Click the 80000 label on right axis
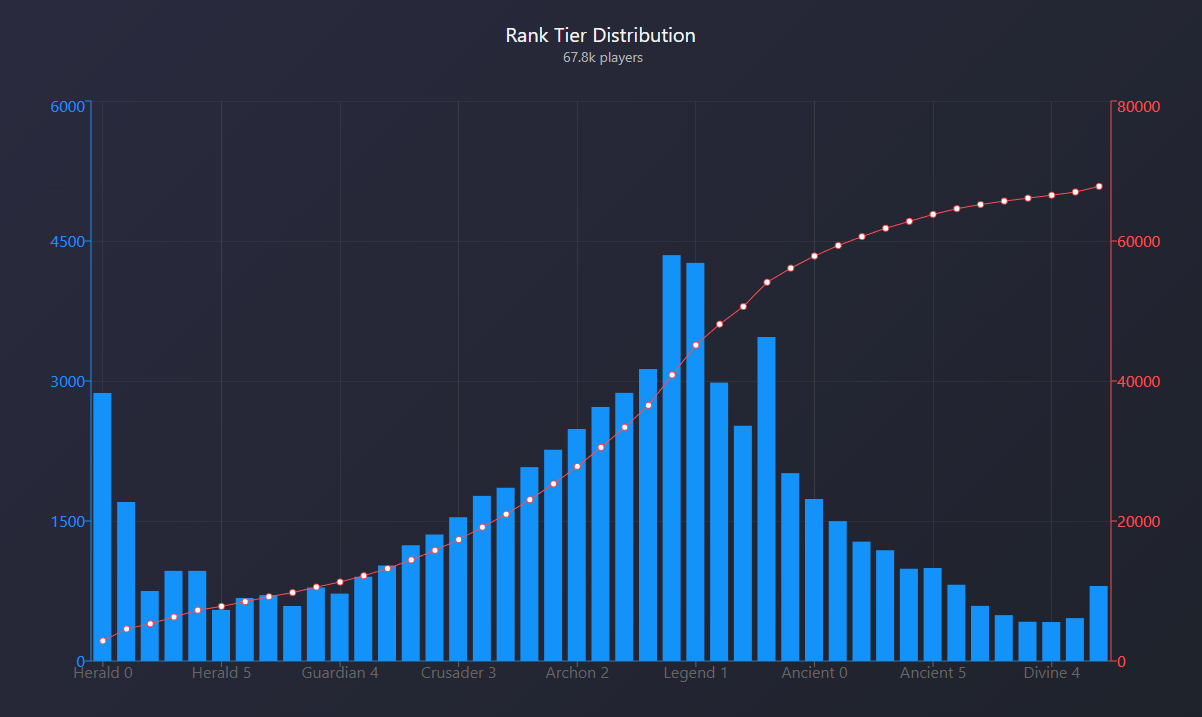1202x717 pixels. click(1138, 107)
